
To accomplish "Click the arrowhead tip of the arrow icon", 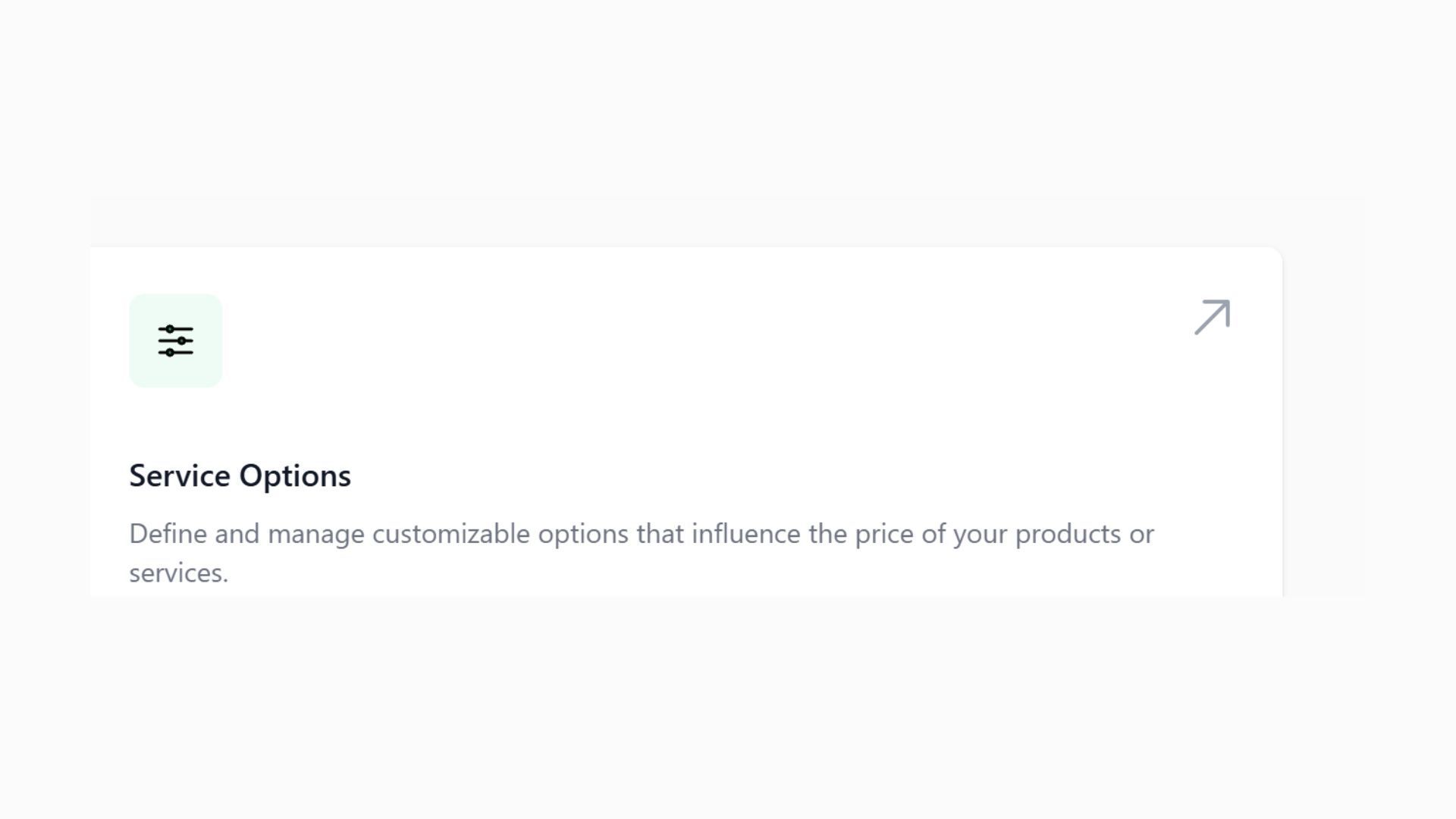I will [x=1226, y=303].
